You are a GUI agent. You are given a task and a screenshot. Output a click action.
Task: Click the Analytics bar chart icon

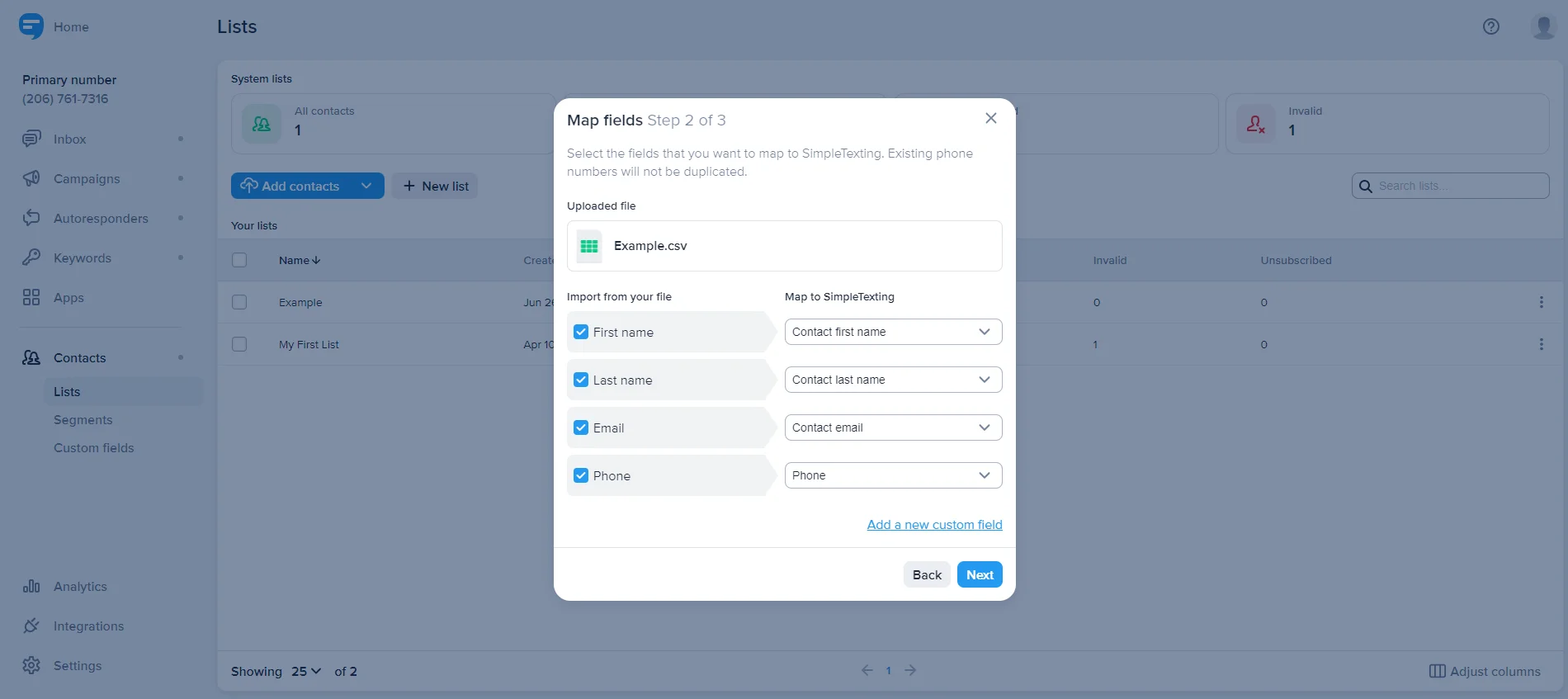click(x=31, y=586)
